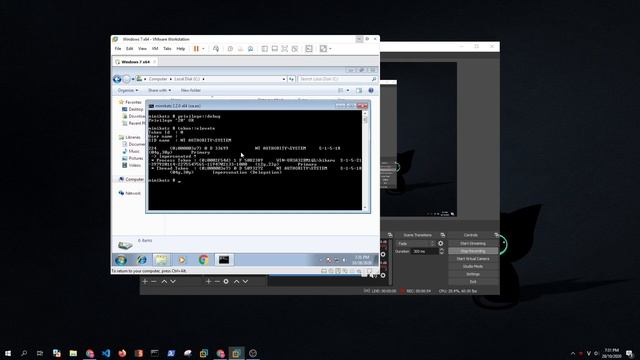This screenshot has height=360, width=640.
Task: Select Desktop under Favorites
Action: point(133,109)
